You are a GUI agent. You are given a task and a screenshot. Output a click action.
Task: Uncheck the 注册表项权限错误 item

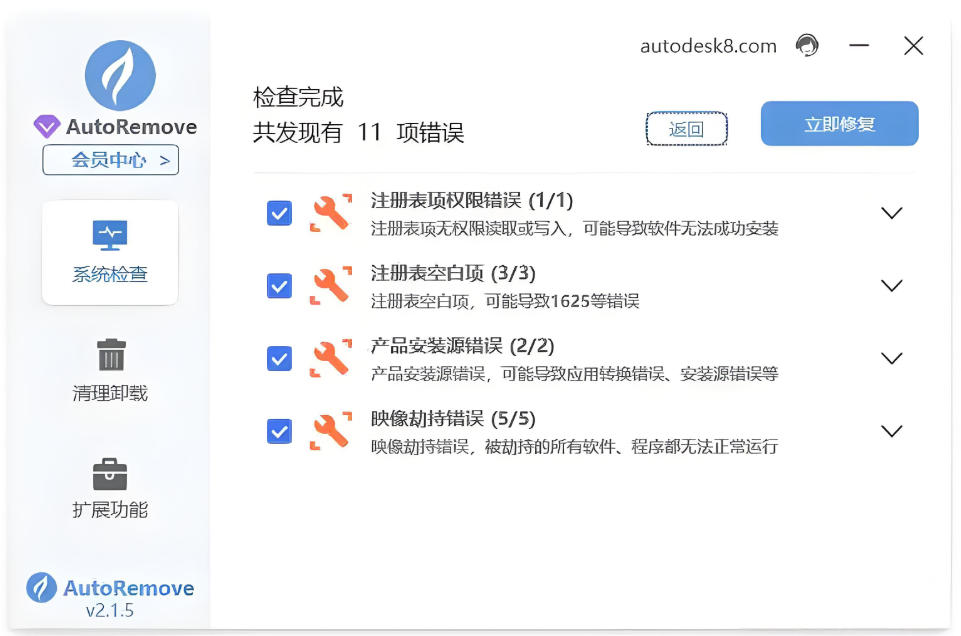(x=279, y=213)
